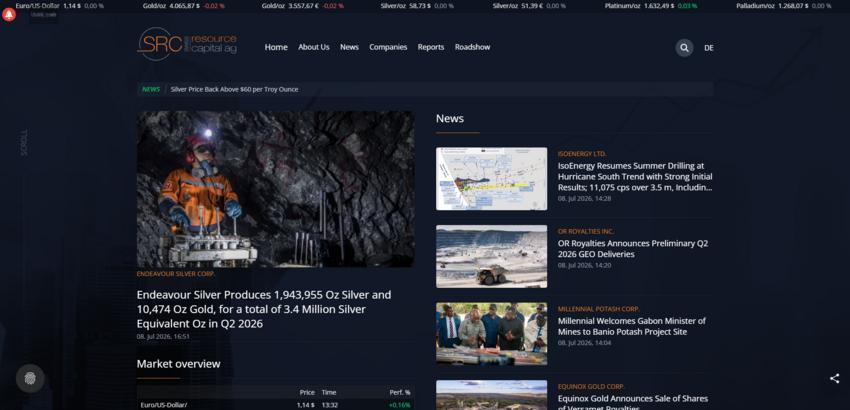Click the vertical SCROLL label at left
The width and height of the screenshot is (850, 410).
[23, 143]
